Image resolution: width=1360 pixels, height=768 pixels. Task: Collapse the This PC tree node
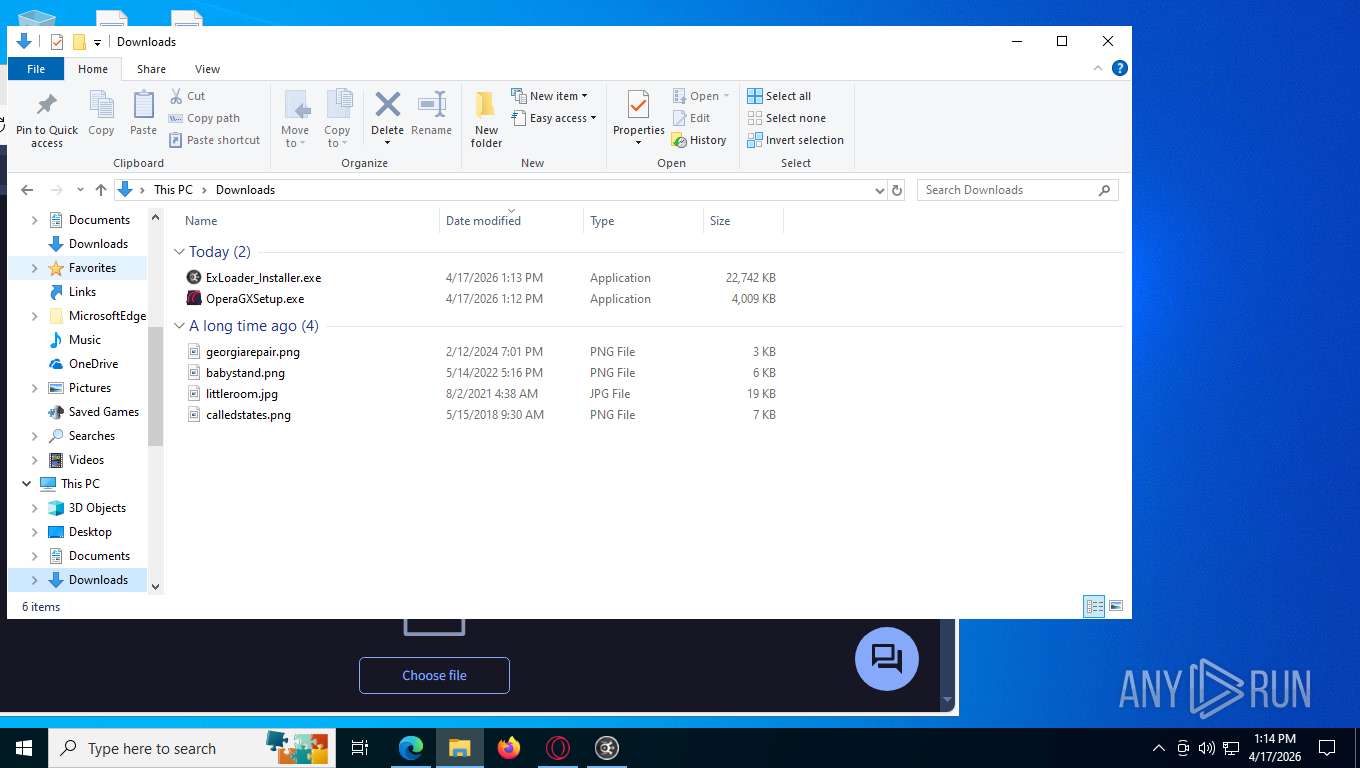point(26,484)
